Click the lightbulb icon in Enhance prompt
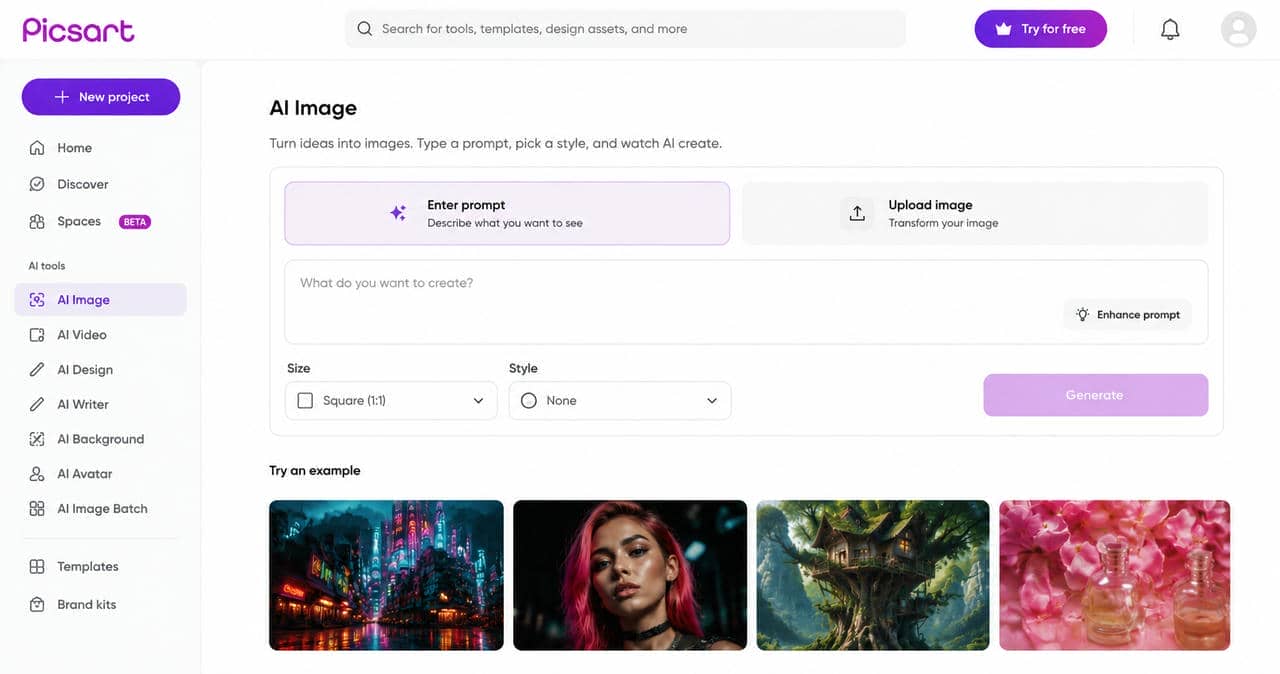This screenshot has width=1280, height=674. click(x=1082, y=314)
